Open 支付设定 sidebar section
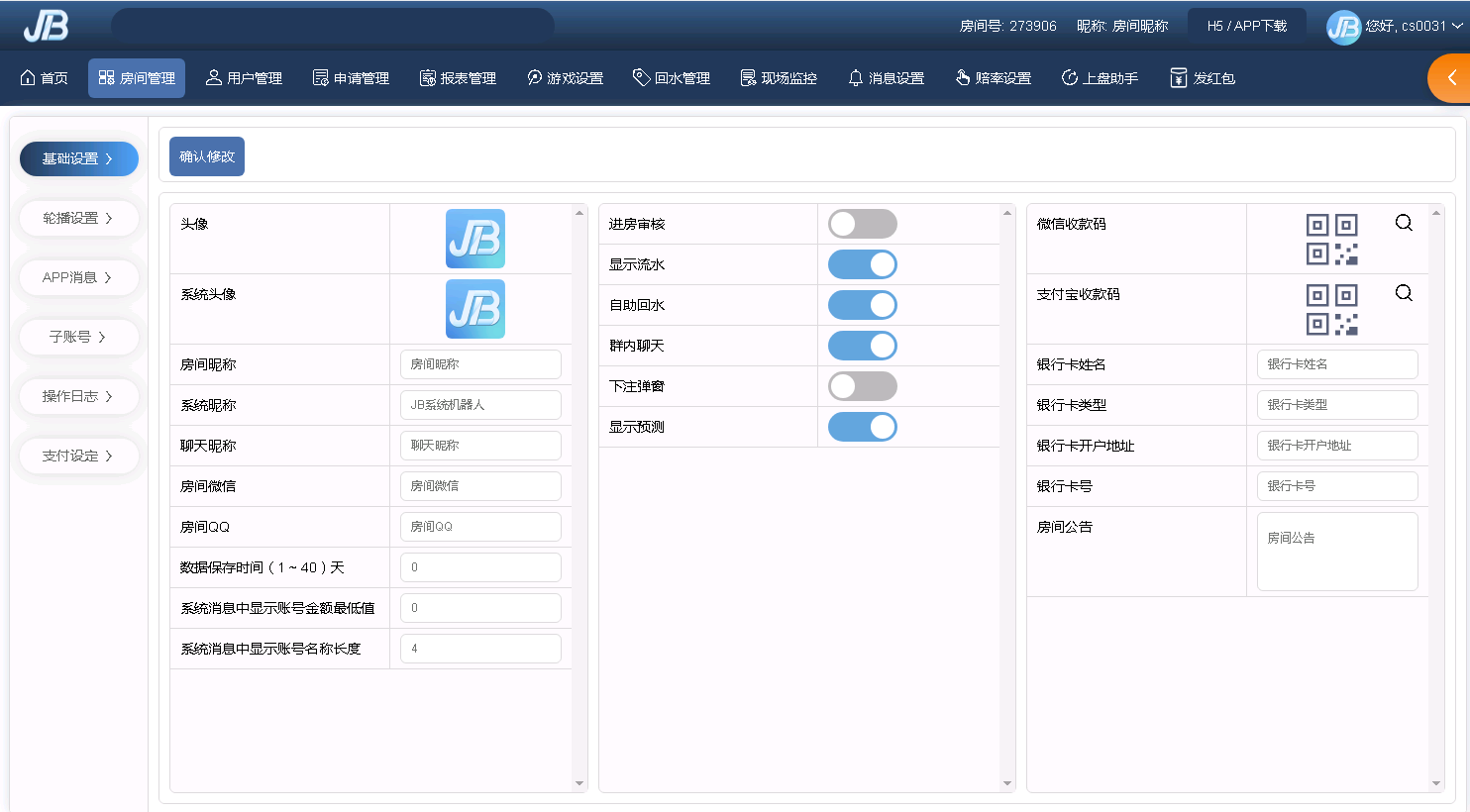Viewport: 1470px width, 812px height. pyautogui.click(x=78, y=456)
